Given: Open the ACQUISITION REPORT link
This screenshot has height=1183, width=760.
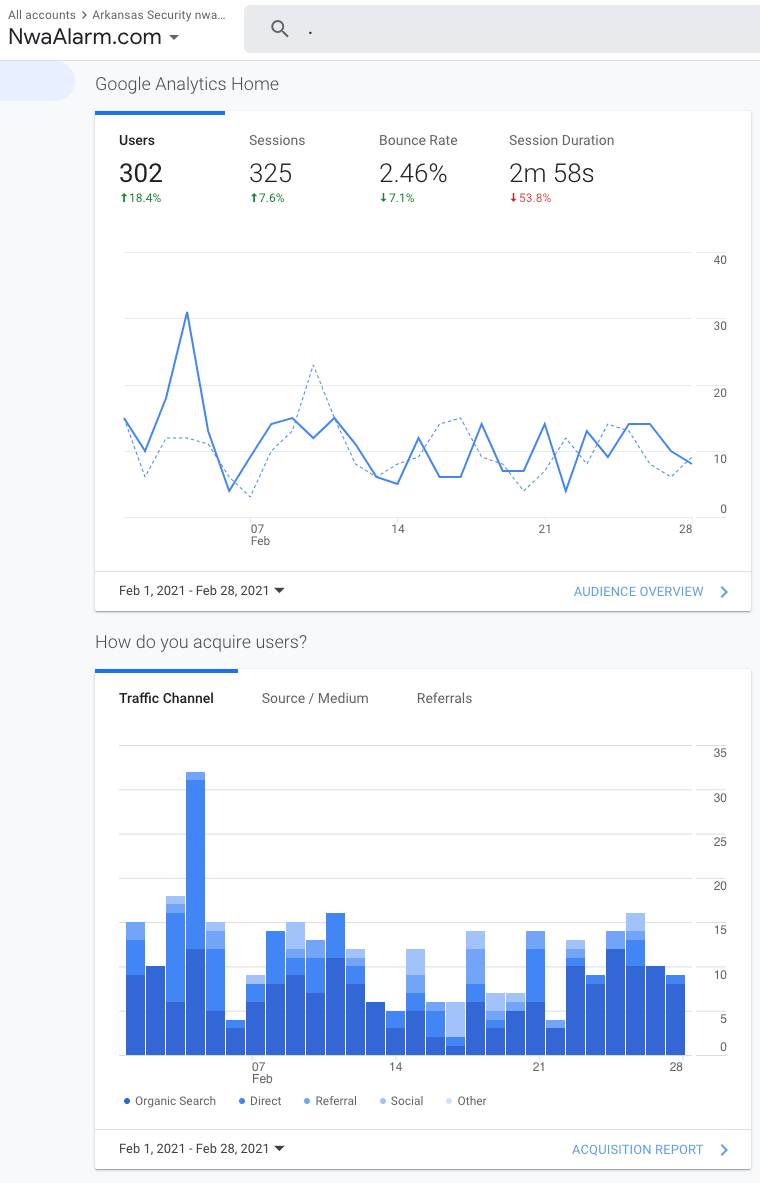Looking at the screenshot, I should 637,1150.
